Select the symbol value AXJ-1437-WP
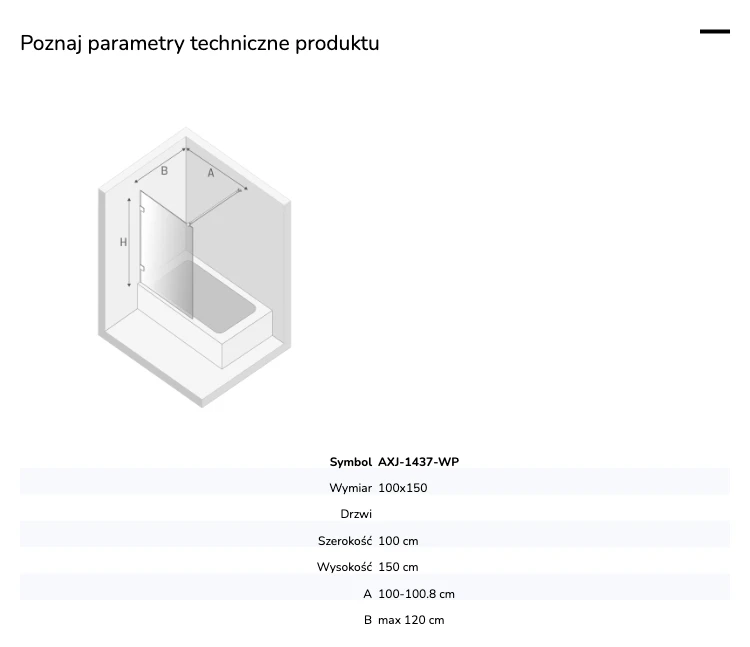 (419, 462)
